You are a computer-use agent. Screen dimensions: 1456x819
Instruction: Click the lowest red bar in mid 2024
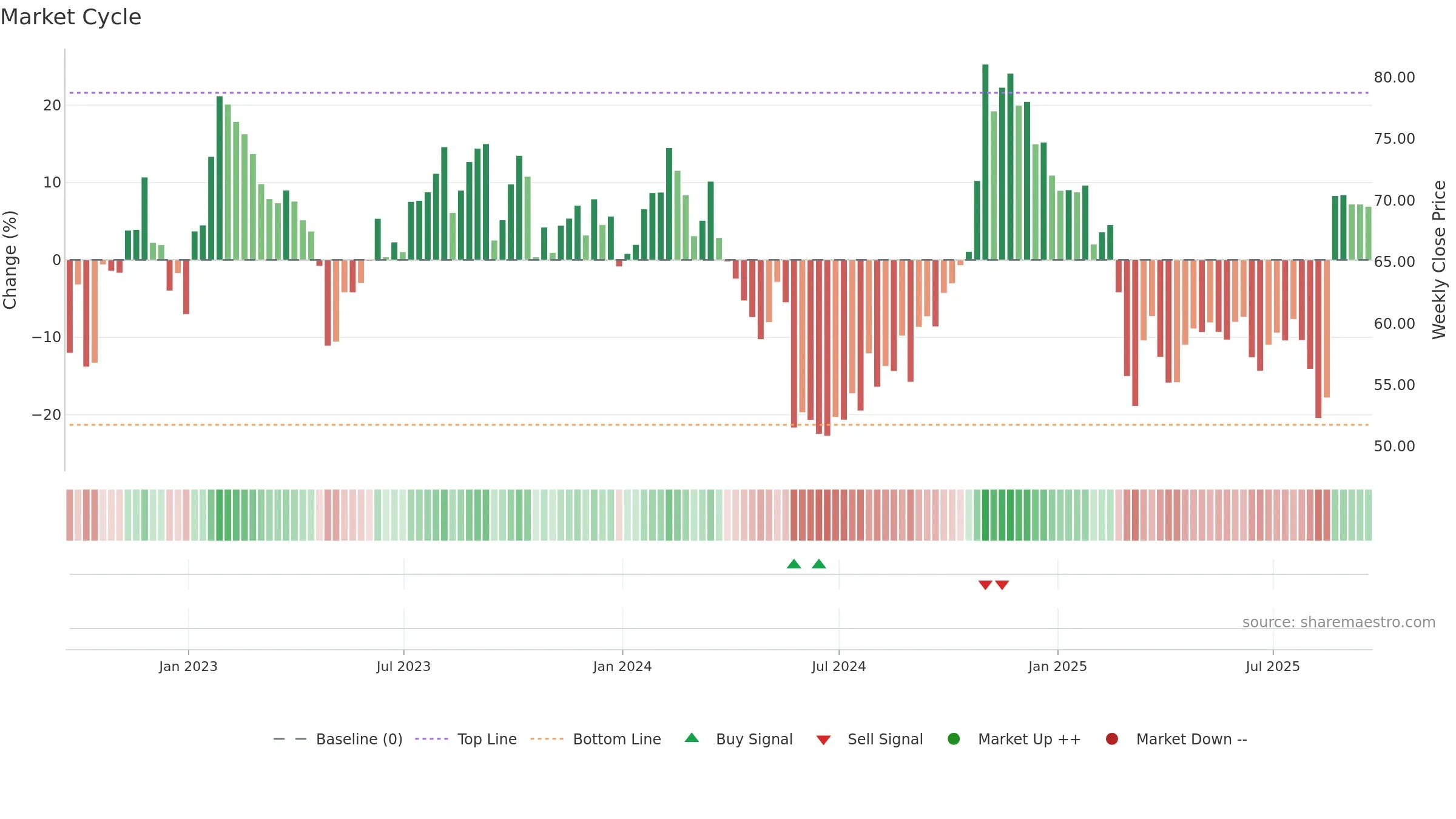pos(827,348)
